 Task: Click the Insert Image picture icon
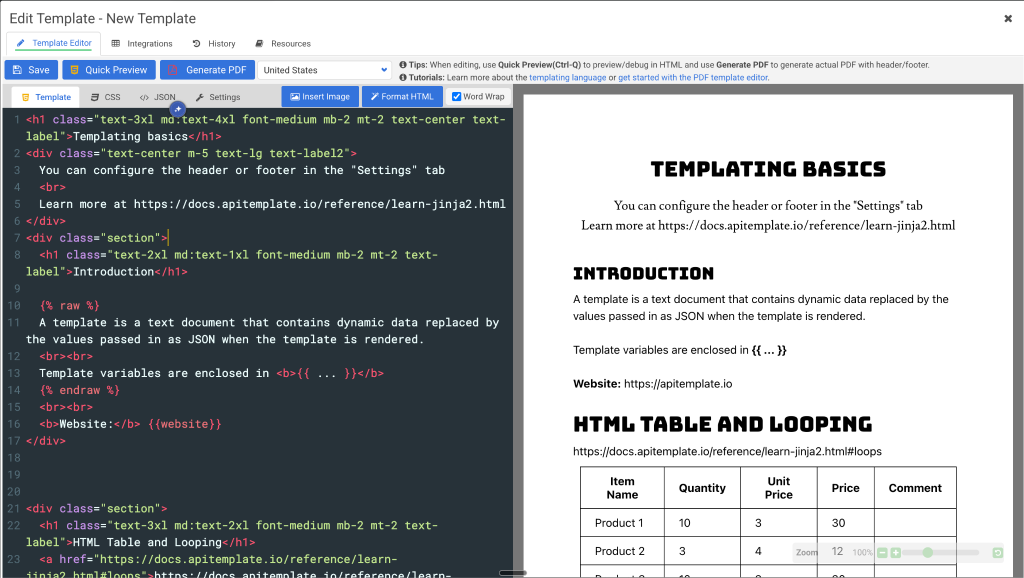coord(292,96)
